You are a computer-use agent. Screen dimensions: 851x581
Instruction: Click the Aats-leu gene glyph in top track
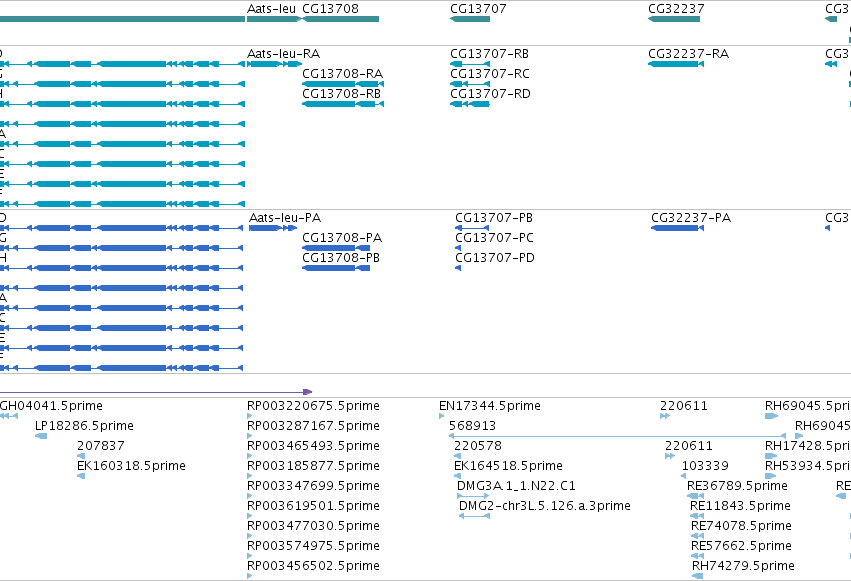click(x=274, y=19)
